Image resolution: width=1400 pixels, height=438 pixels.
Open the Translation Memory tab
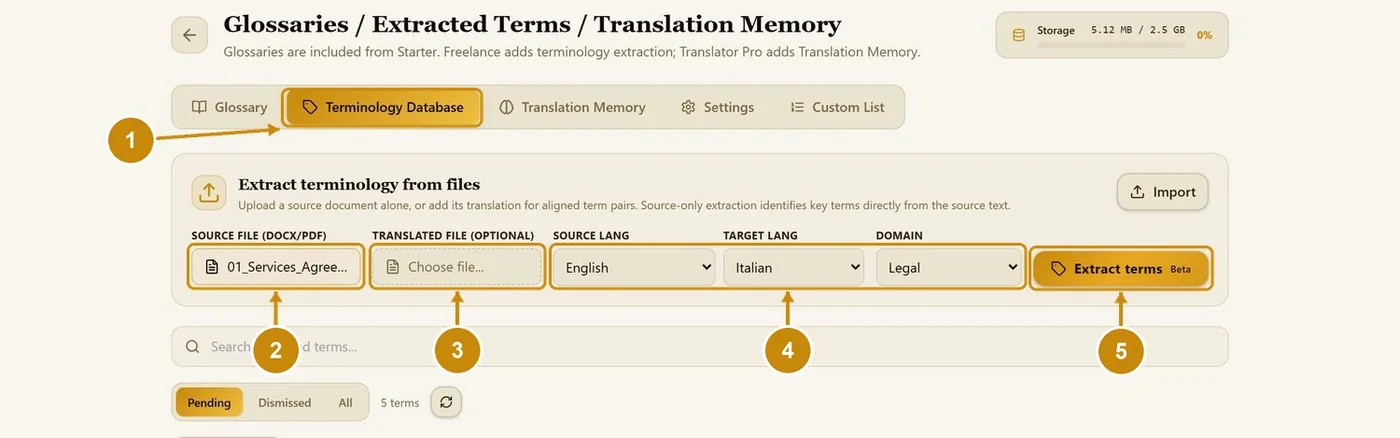573,107
